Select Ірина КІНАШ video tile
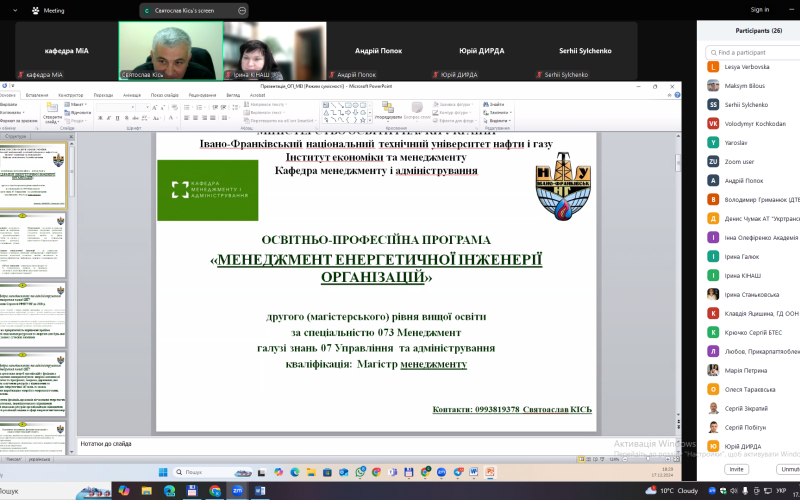The image size is (800, 500). coord(275,51)
